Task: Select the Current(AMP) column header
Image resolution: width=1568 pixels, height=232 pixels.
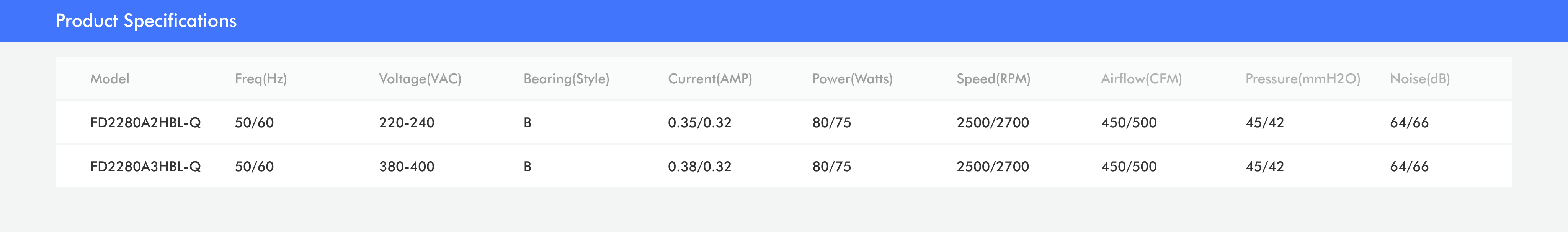Action: point(710,79)
